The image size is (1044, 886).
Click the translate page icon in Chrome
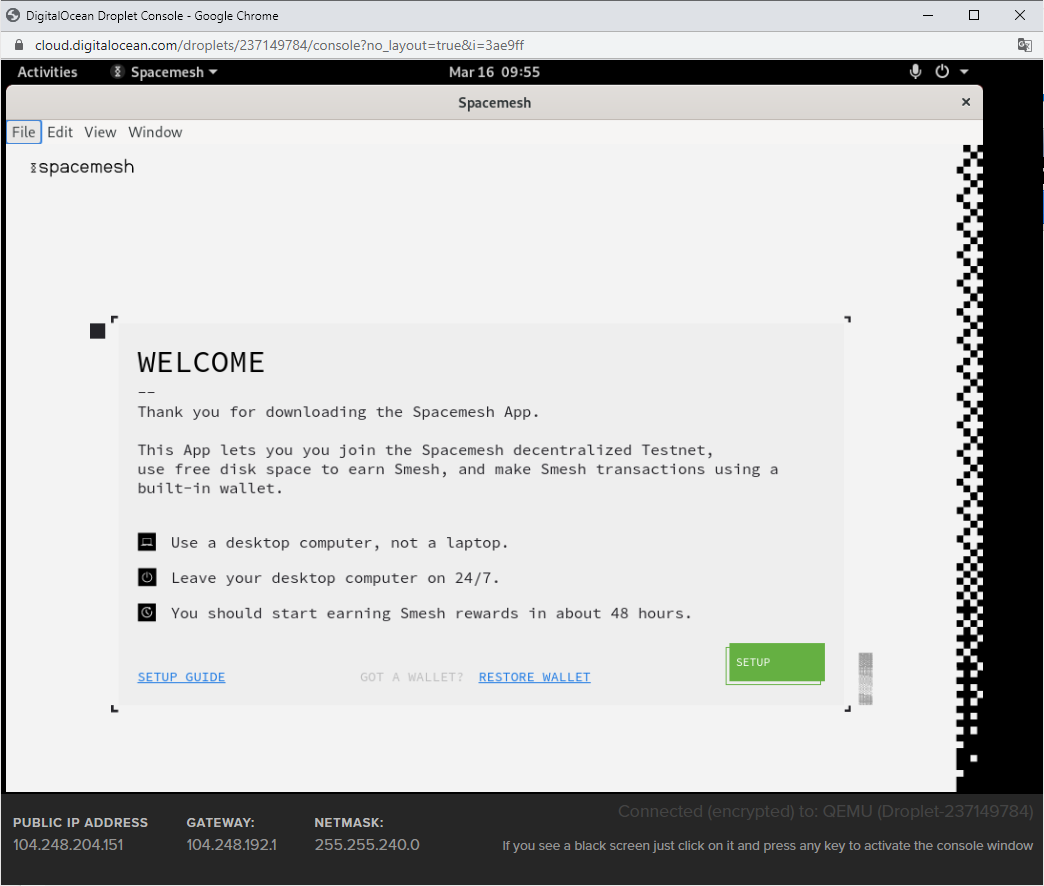pos(1024,45)
